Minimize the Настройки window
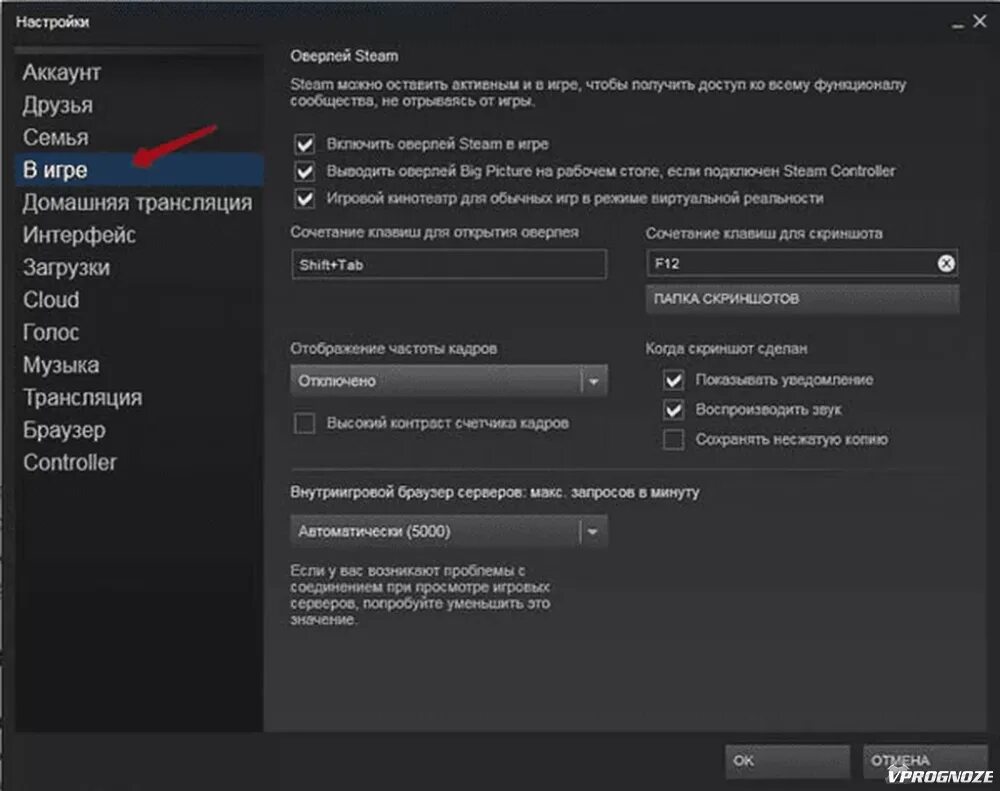The height and width of the screenshot is (791, 1000). (x=957, y=24)
